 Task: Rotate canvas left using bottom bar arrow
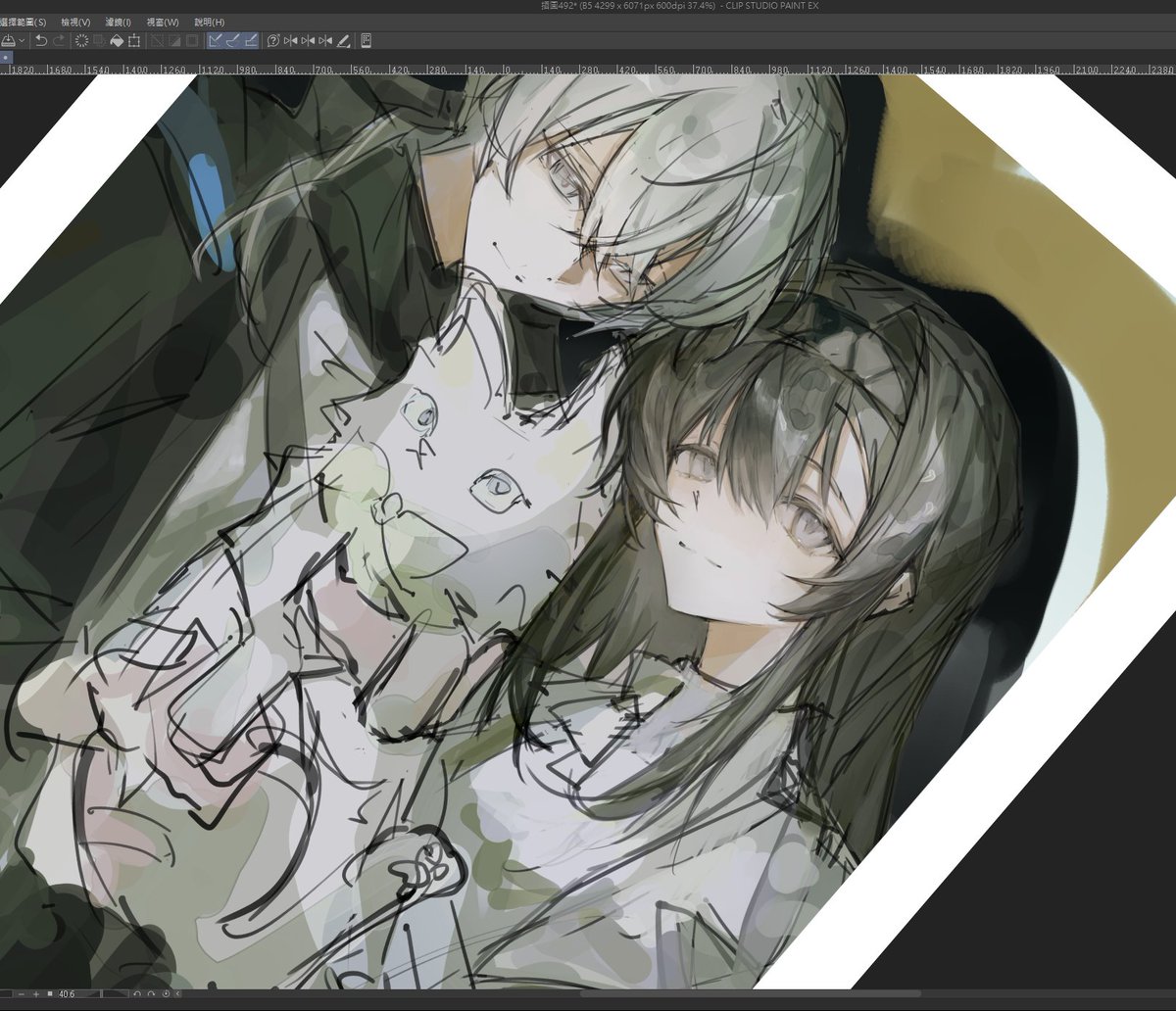pyautogui.click(x=137, y=993)
